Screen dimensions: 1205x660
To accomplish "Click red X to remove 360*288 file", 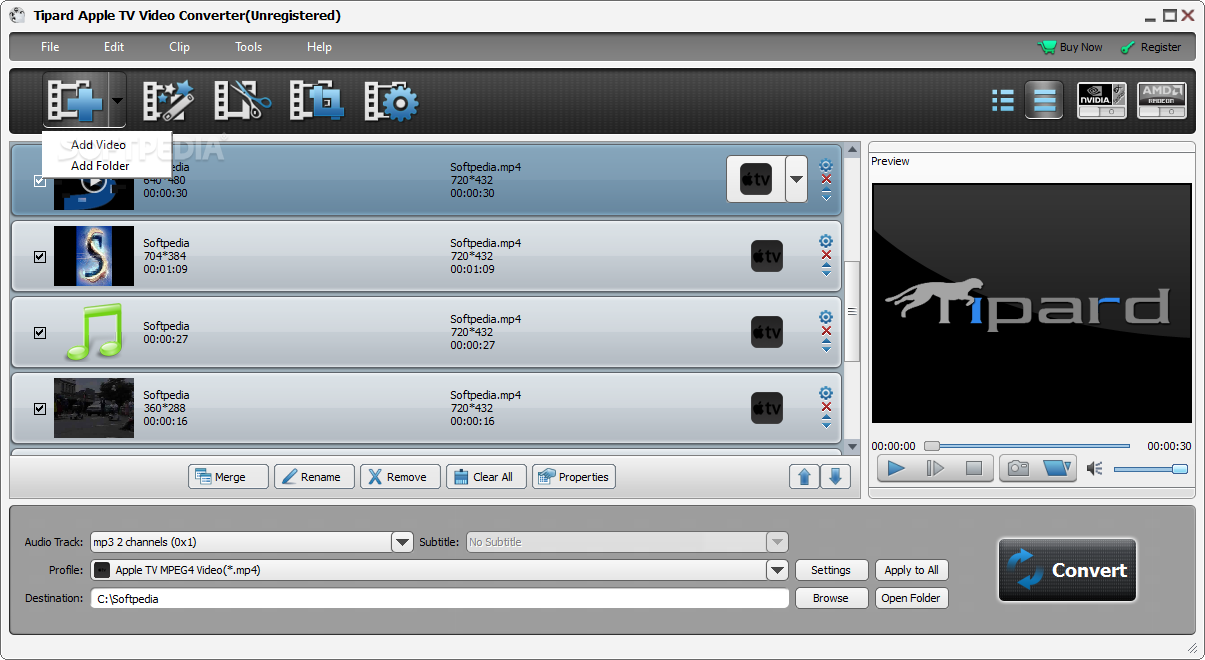I will 826,407.
